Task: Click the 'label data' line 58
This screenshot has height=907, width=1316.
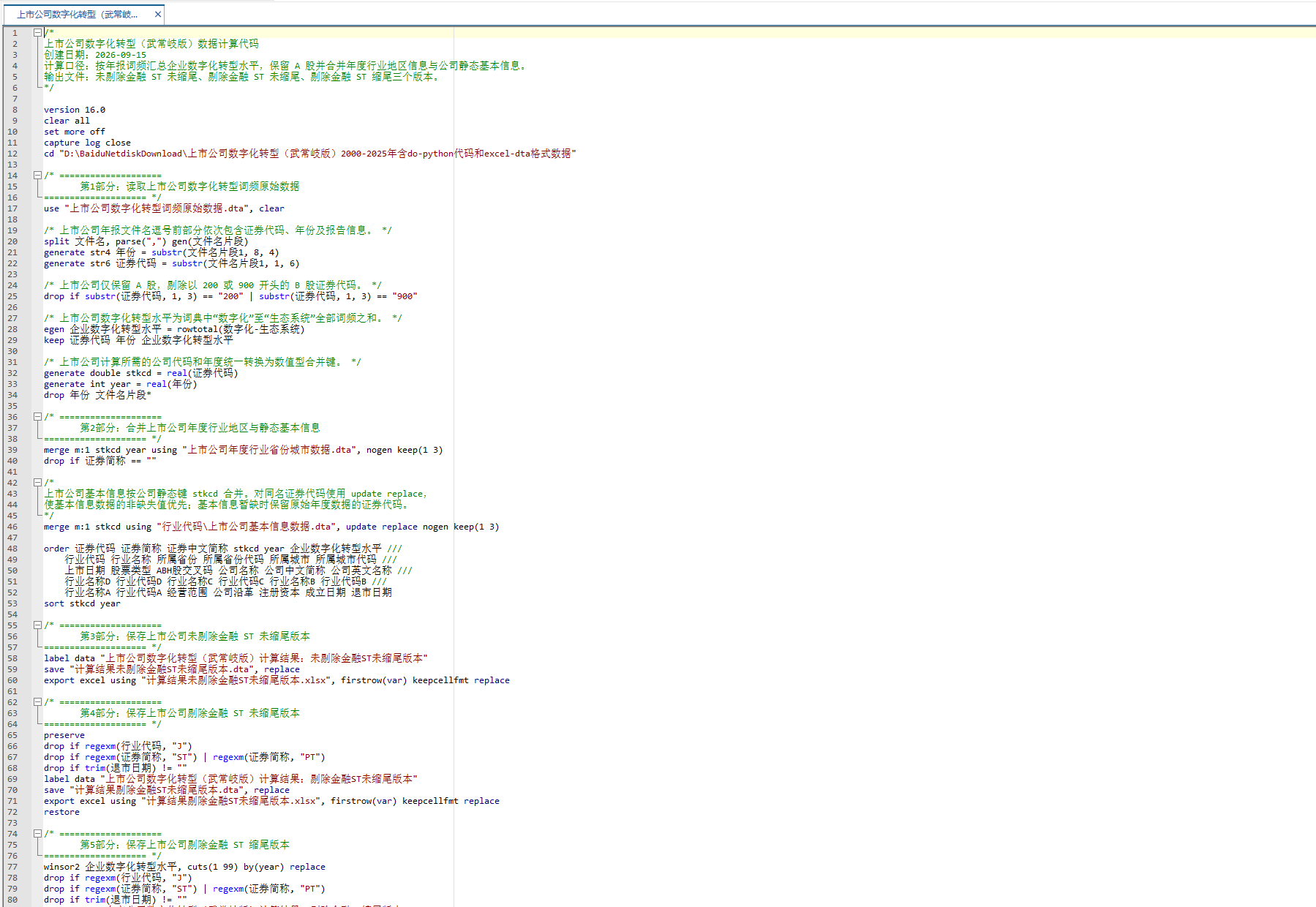Action: [x=236, y=658]
